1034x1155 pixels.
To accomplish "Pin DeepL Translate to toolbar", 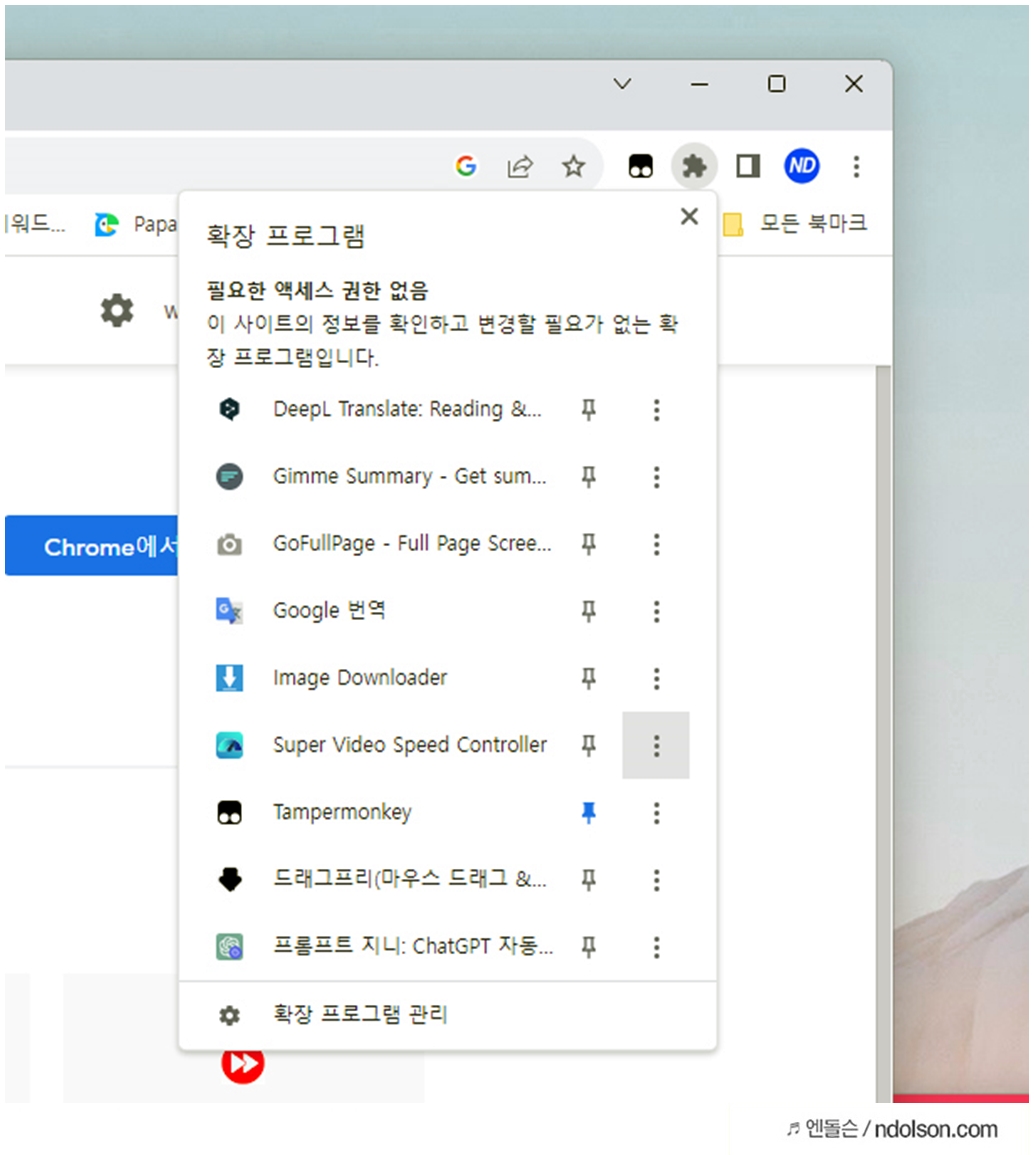I will click(x=588, y=410).
